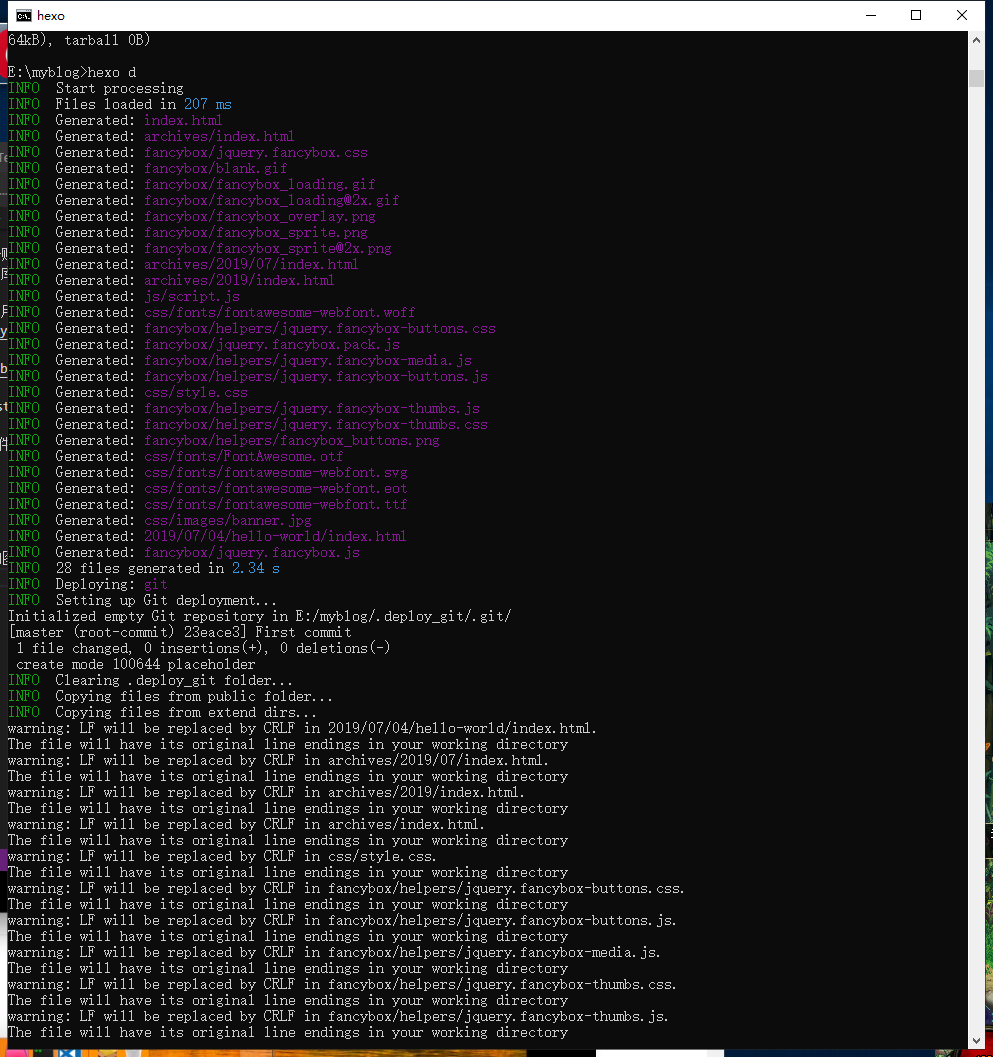Image resolution: width=993 pixels, height=1057 pixels.
Task: Click the "Setting up Git deployment..." line
Action: pyautogui.click(x=166, y=600)
